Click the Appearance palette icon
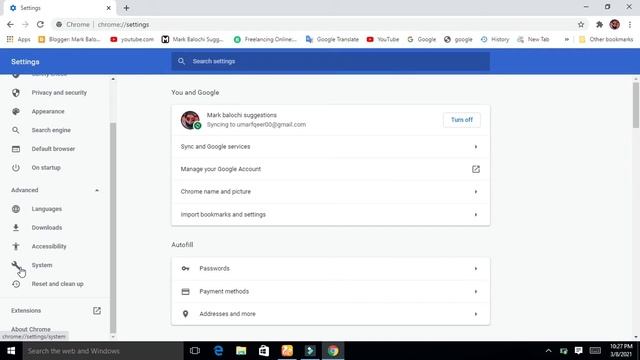The height and width of the screenshot is (360, 640). tap(16, 111)
